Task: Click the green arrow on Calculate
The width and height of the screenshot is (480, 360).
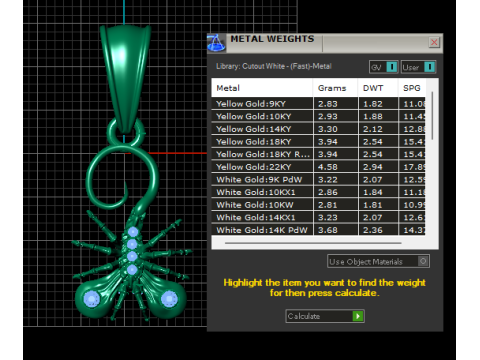Action: 358,316
